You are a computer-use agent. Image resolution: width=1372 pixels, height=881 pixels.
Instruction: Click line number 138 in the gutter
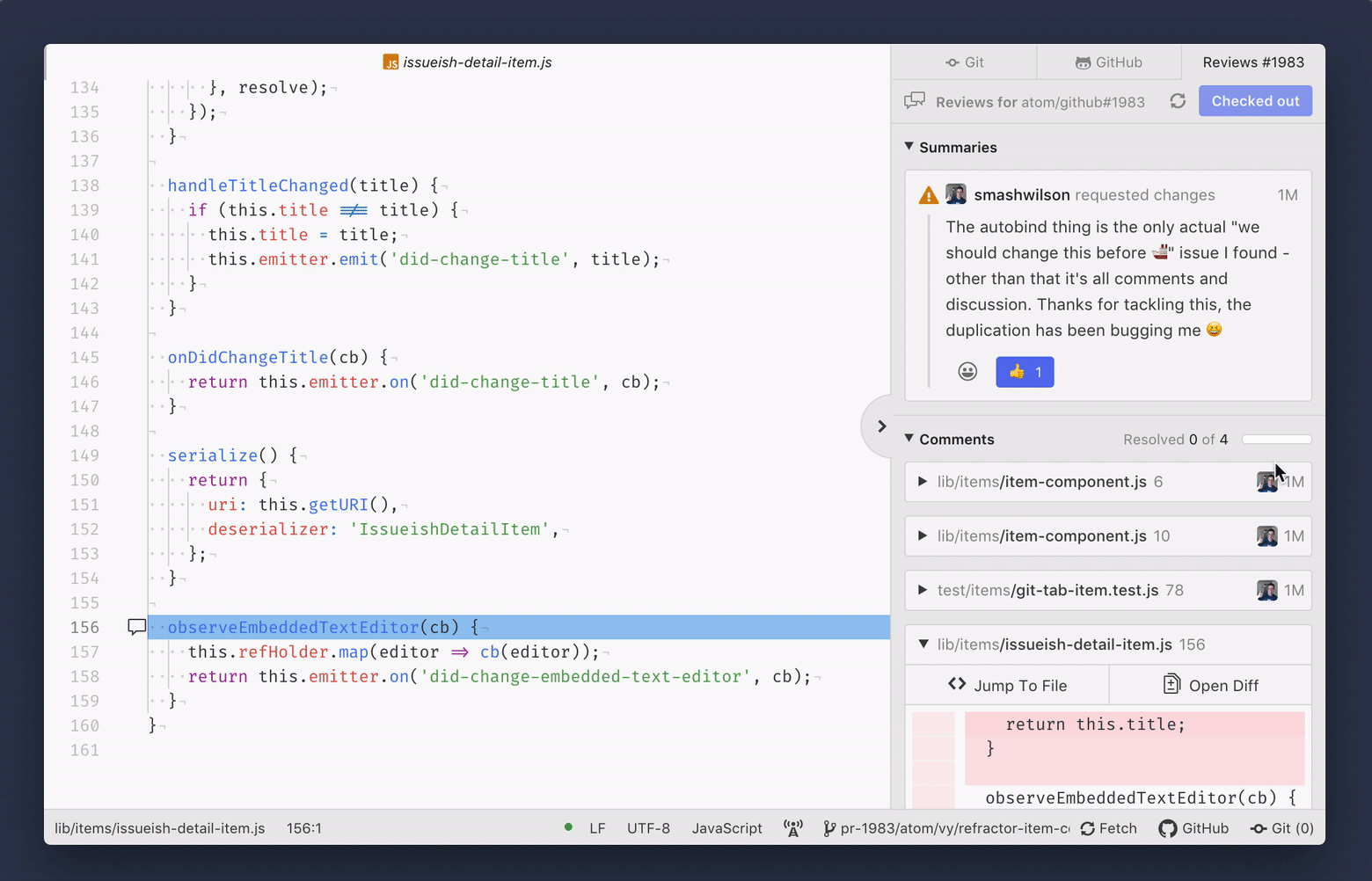[x=84, y=186]
